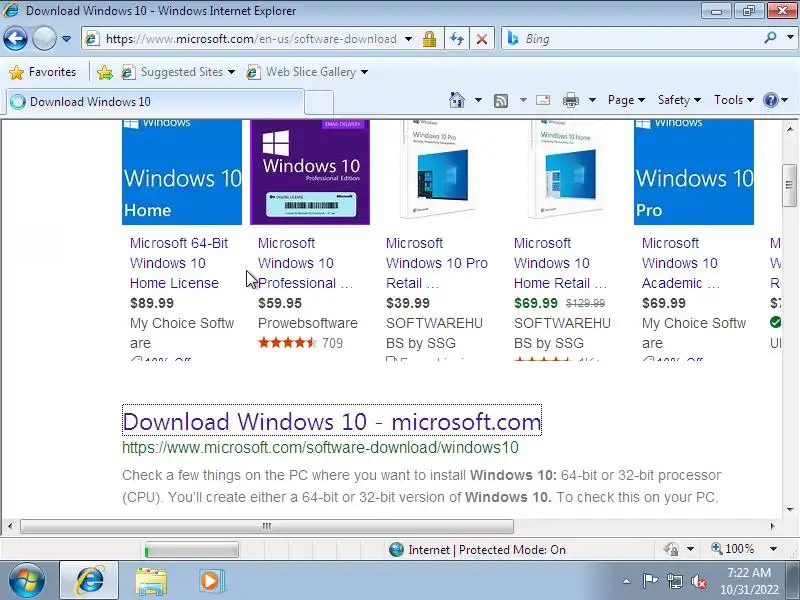Image resolution: width=800 pixels, height=600 pixels.
Task: Click the privacy report status bar icon
Action: pyautogui.click(x=671, y=549)
